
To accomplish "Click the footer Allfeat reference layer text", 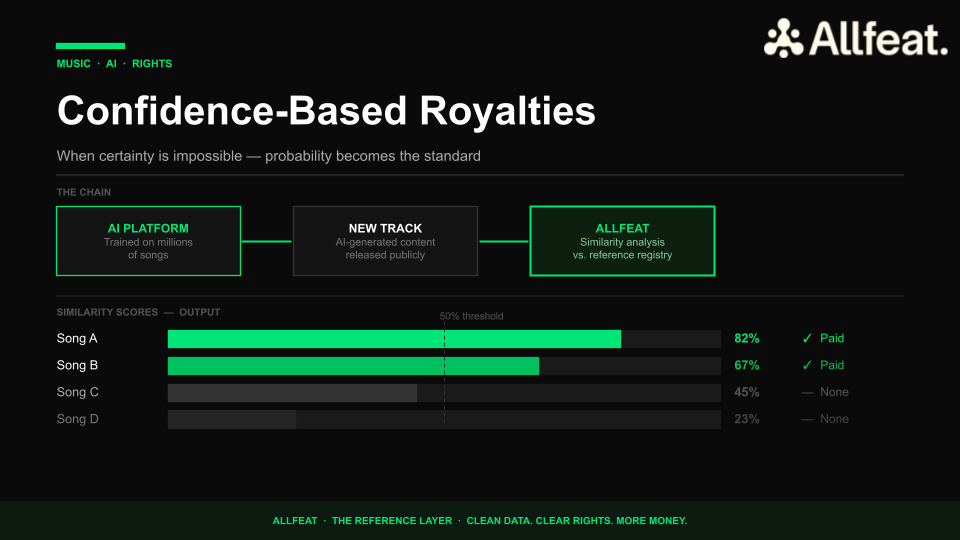I will tap(480, 521).
